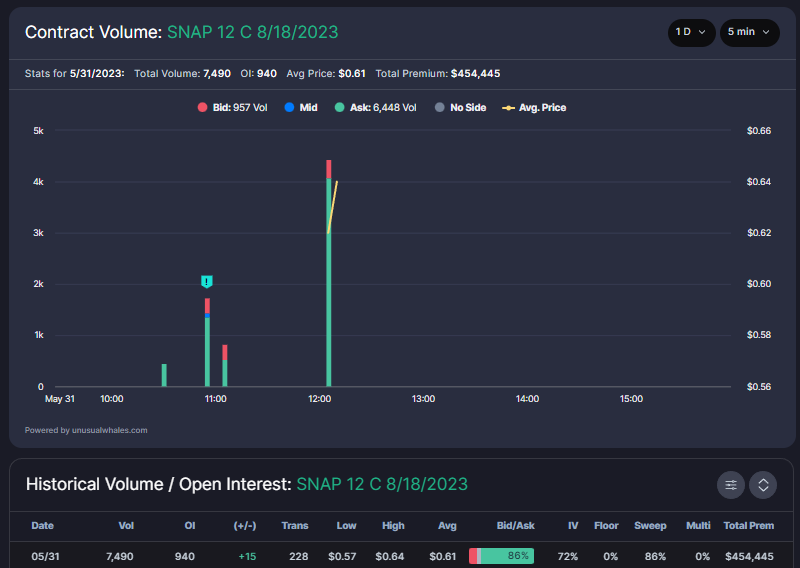
Task: Sort table by Vol column header
Action: coord(126,526)
